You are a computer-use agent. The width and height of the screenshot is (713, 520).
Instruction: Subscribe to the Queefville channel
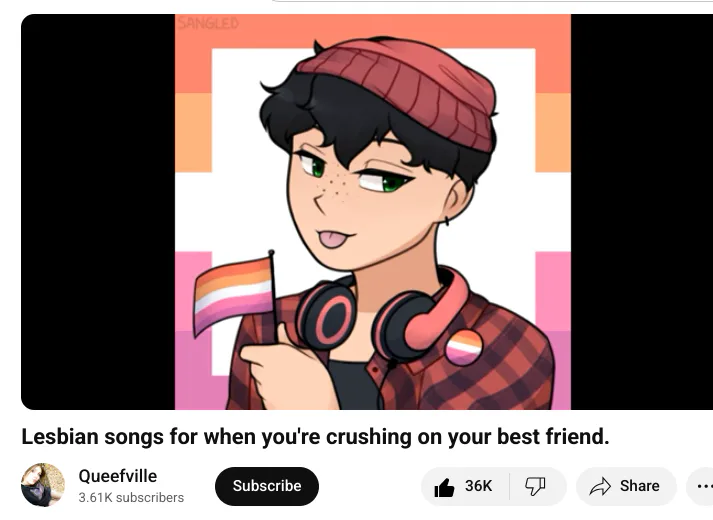pos(267,486)
